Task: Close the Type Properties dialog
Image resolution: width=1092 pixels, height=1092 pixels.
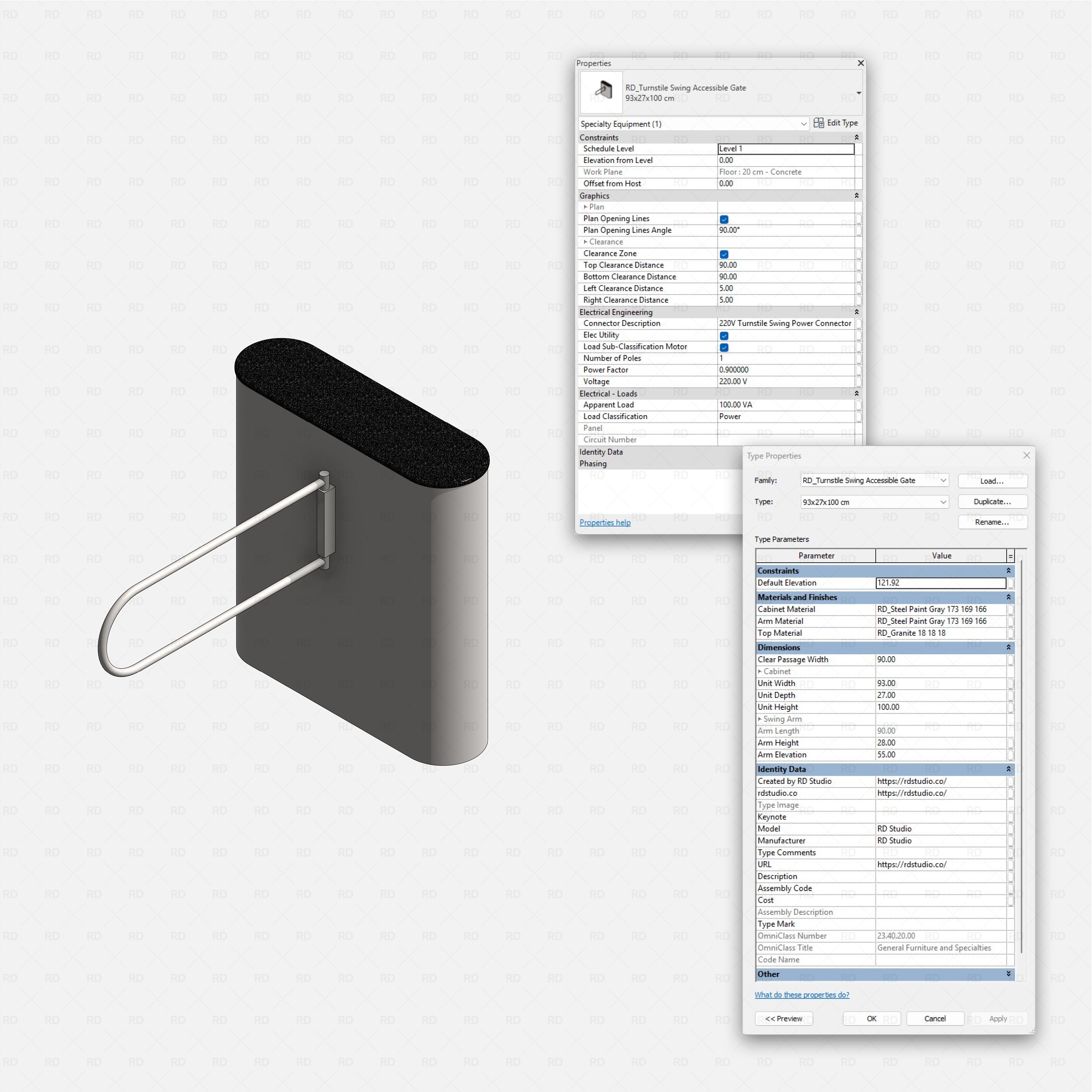Action: point(1026,456)
